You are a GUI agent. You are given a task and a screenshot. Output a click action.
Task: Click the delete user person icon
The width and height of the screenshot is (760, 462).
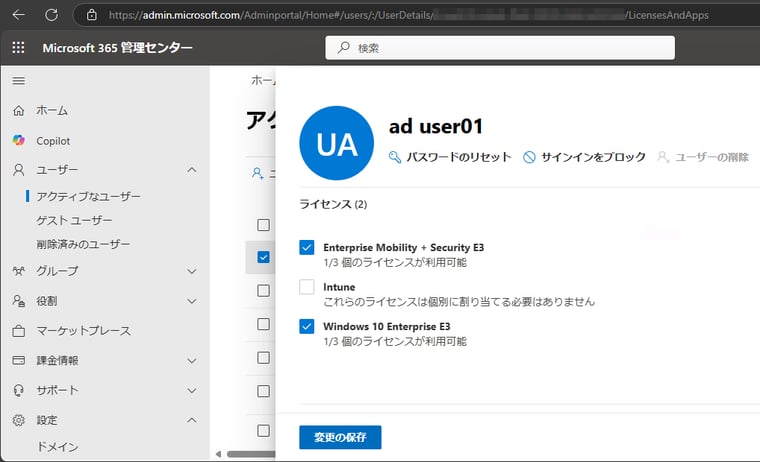click(663, 157)
